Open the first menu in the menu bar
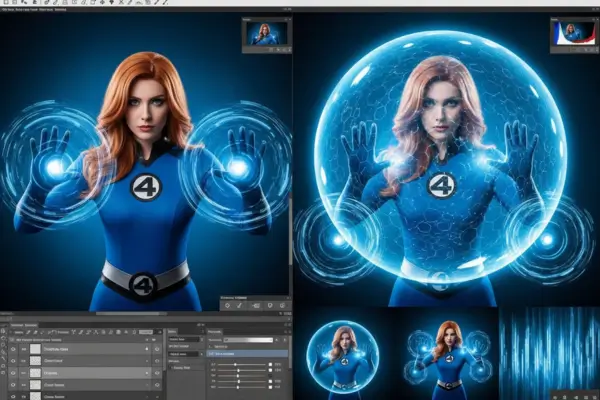600x400 pixels. [x=5, y=9]
